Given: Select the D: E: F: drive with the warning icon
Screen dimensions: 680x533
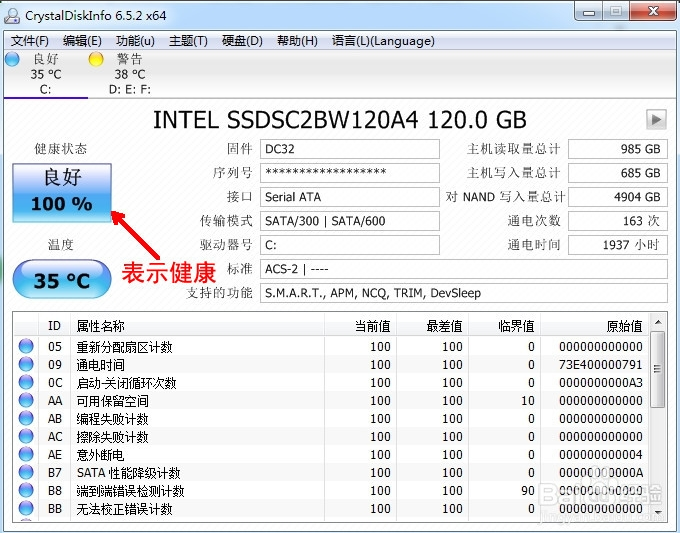Looking at the screenshot, I should (129, 74).
